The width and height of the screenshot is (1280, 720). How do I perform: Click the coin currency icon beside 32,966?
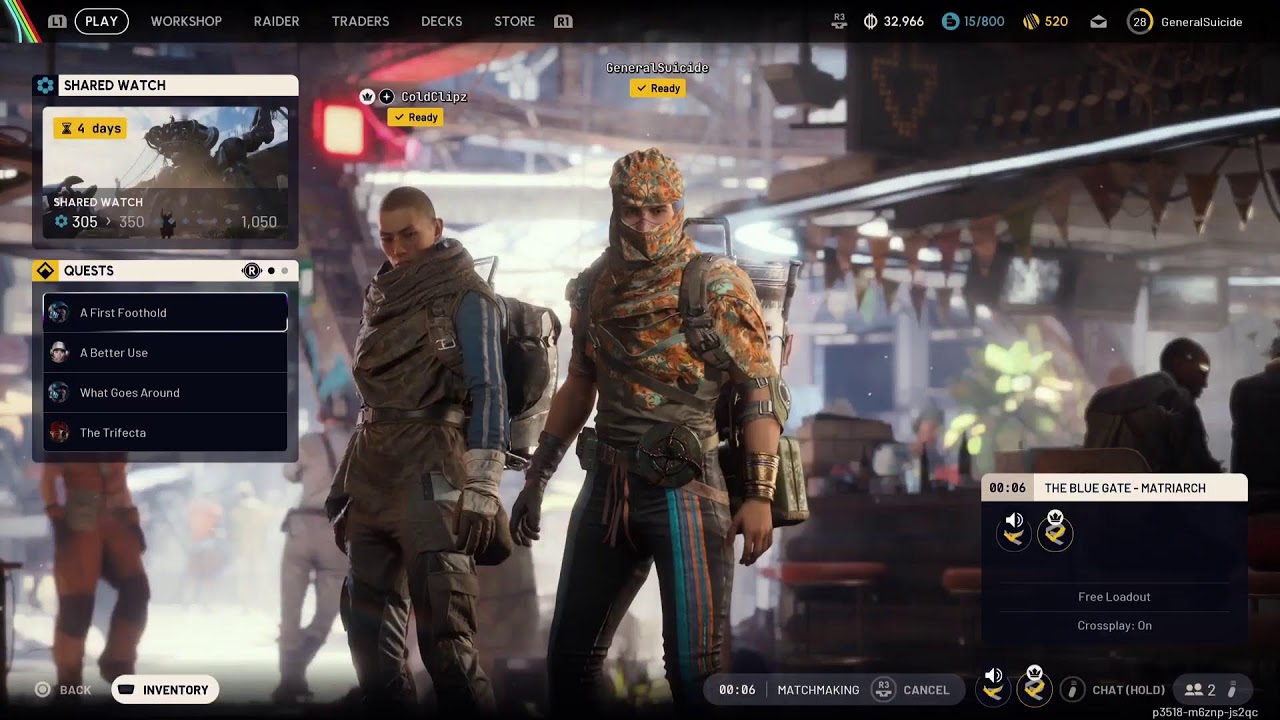click(870, 21)
